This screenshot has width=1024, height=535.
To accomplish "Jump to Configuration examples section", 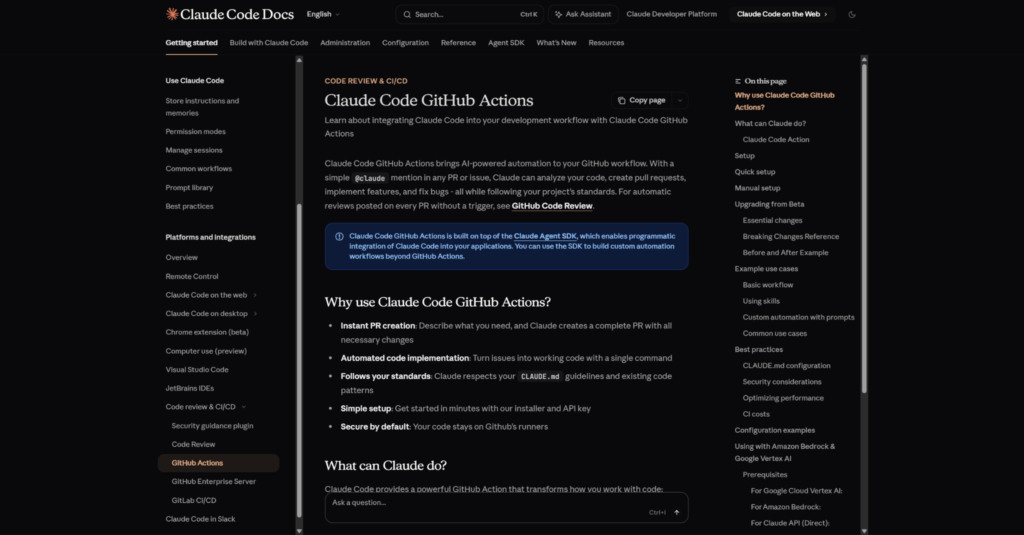I will click(x=775, y=430).
